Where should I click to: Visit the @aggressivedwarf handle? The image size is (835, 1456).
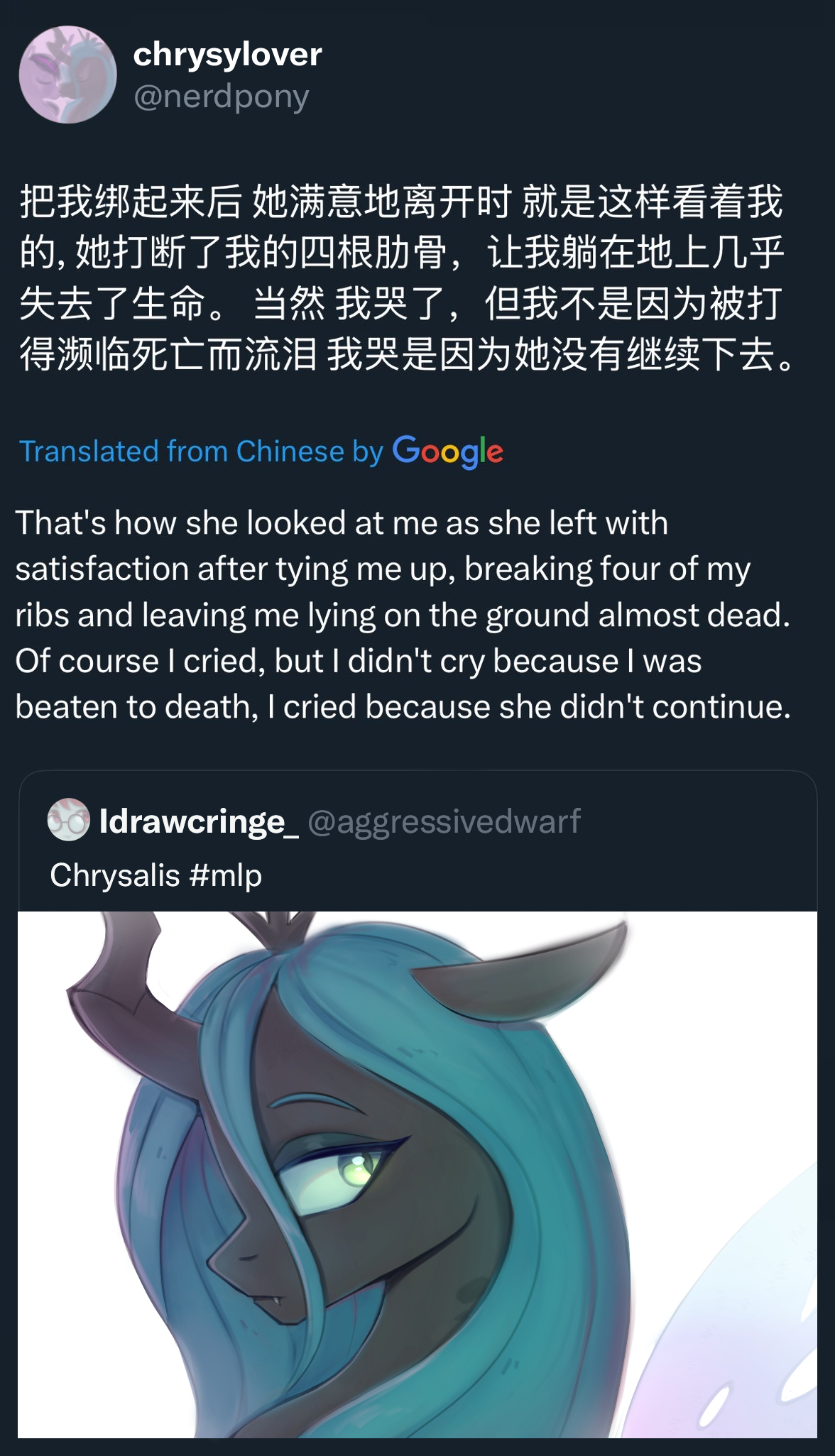(x=444, y=821)
